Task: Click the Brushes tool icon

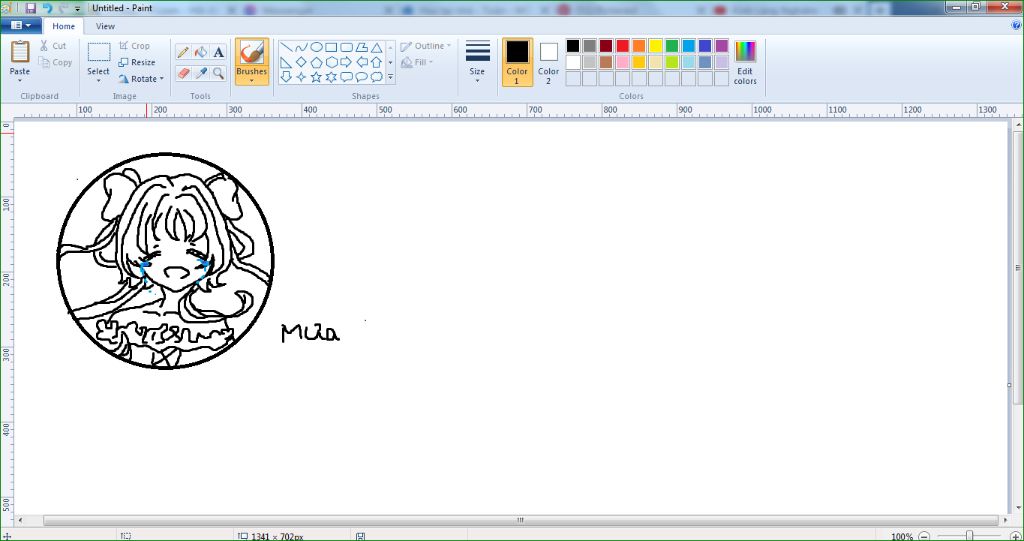Action: pos(251,52)
